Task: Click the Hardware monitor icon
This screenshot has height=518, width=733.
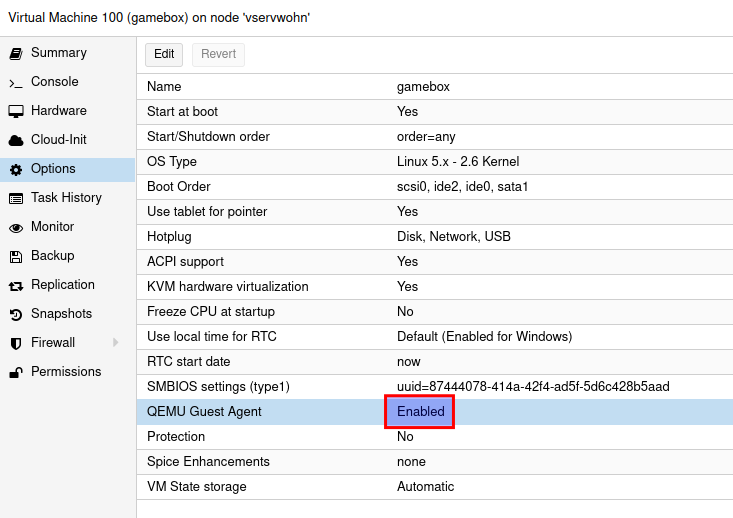Action: [16, 111]
